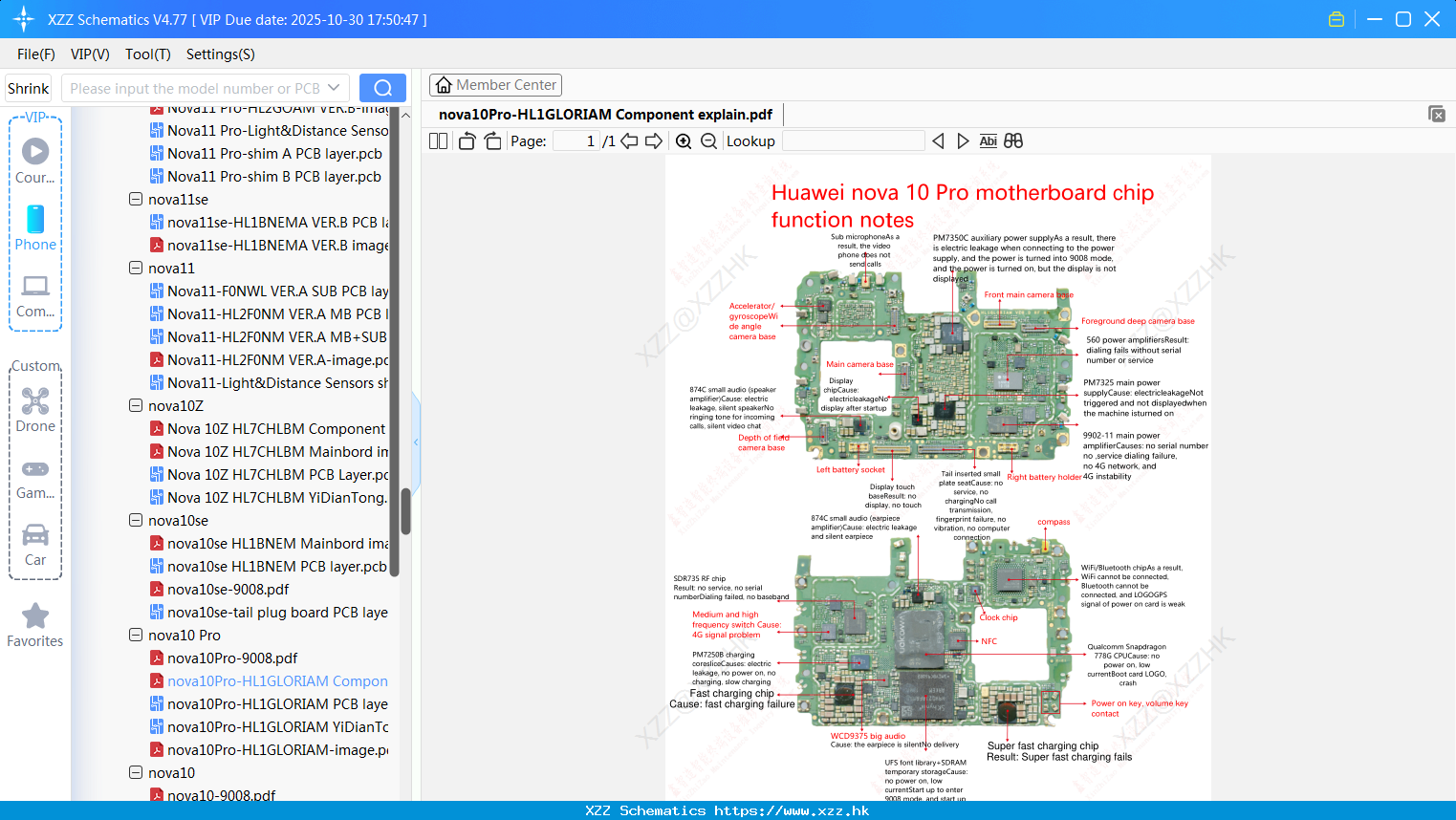
Task: Click the Page number field
Action: [x=576, y=141]
